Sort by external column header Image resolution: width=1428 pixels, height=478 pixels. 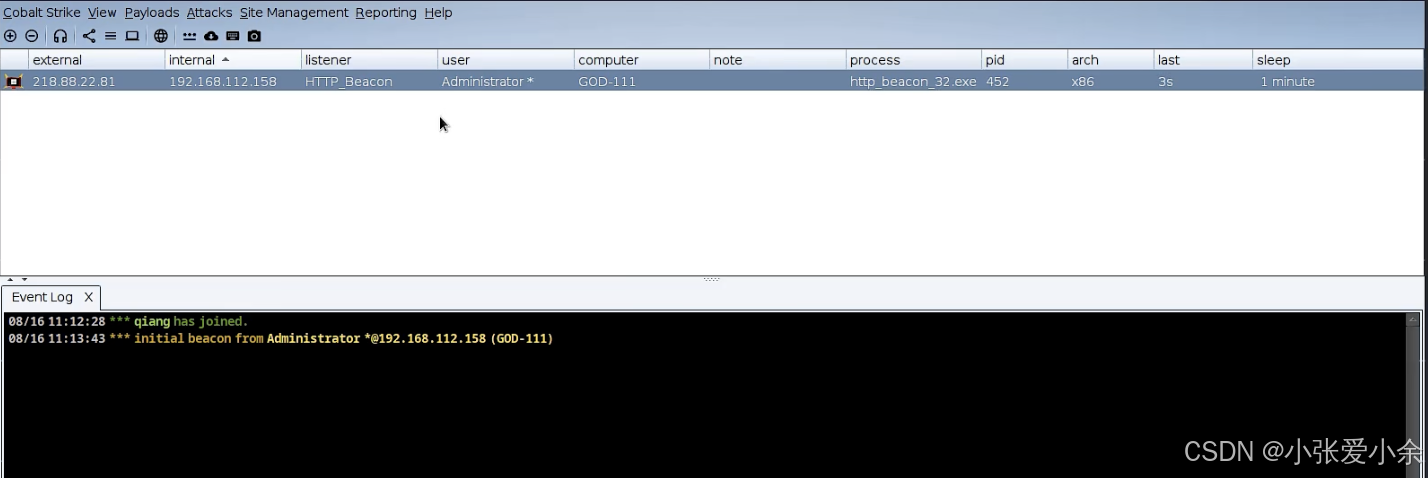96,60
